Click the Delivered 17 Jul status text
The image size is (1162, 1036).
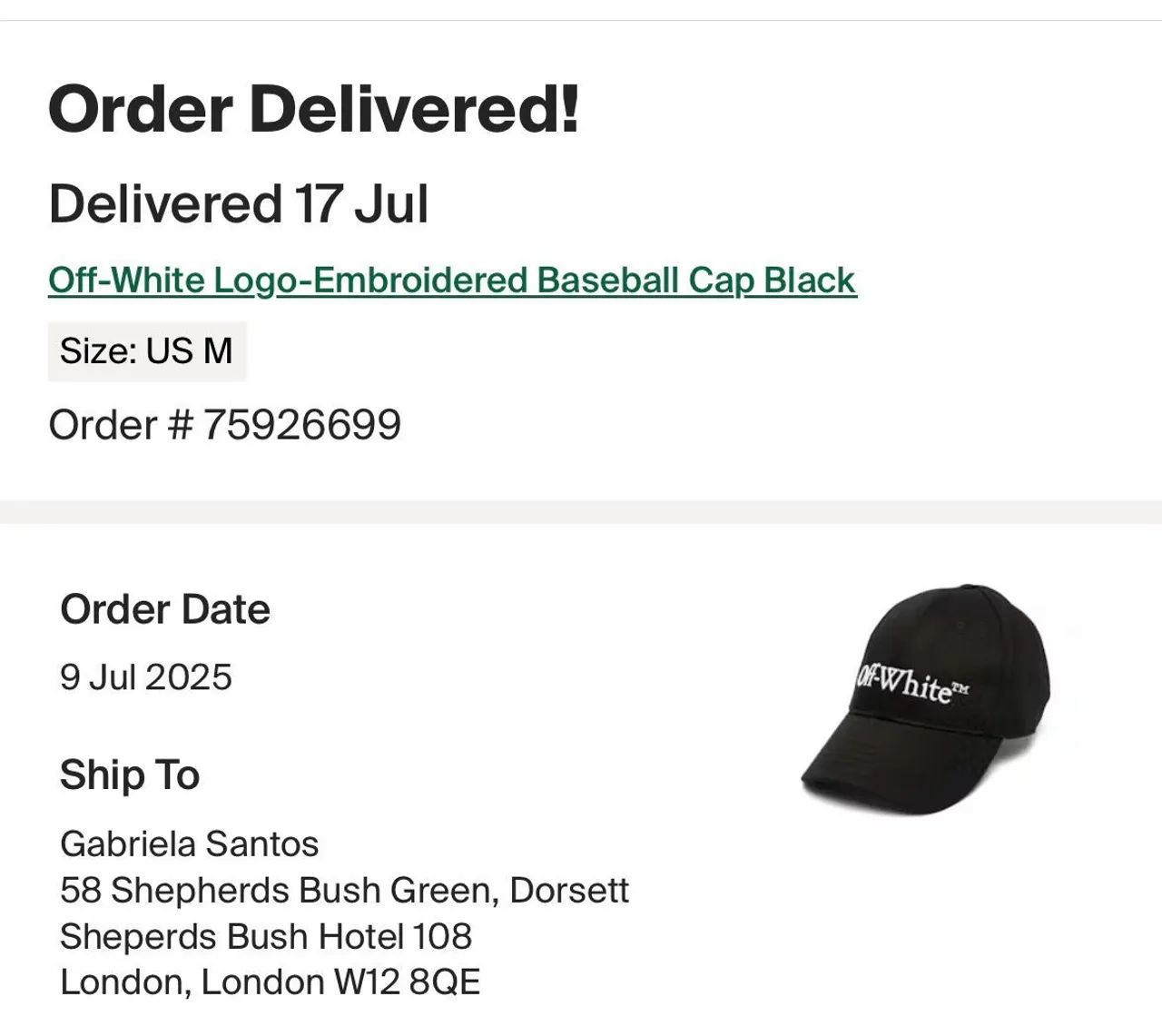239,203
